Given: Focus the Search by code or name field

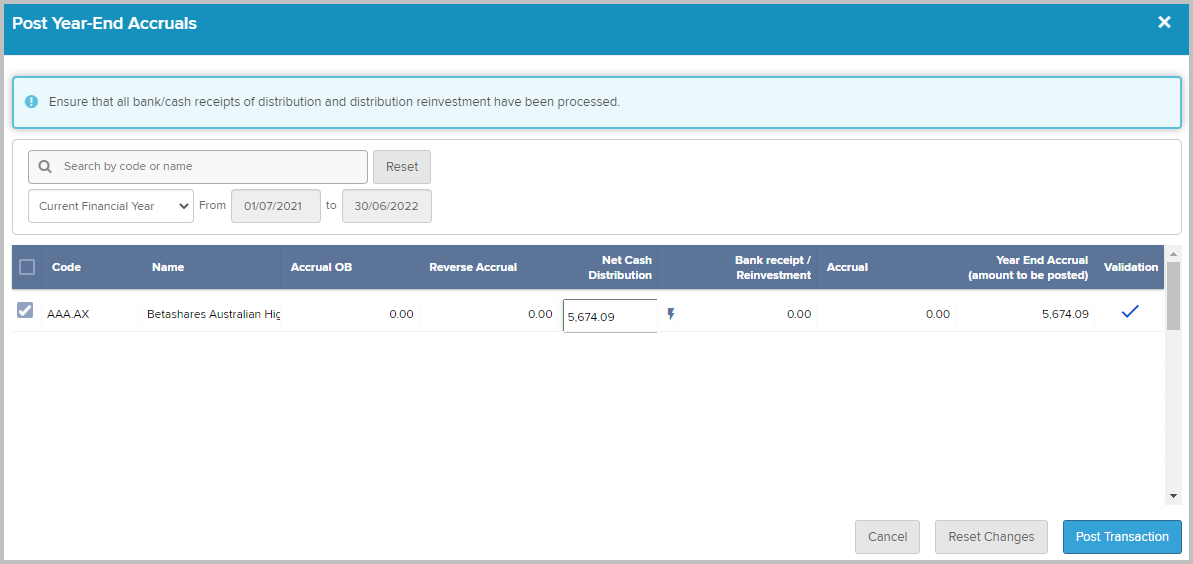Looking at the screenshot, I should 198,167.
